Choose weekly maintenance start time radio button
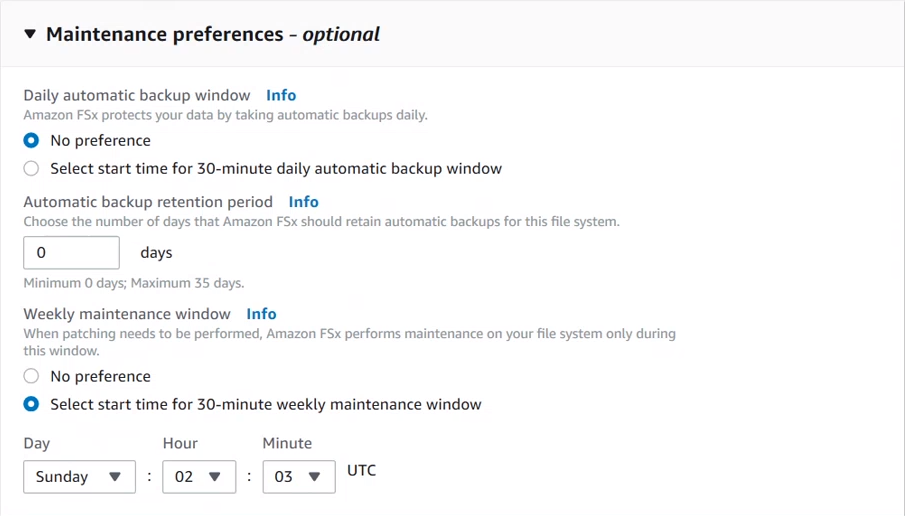 pyautogui.click(x=31, y=404)
